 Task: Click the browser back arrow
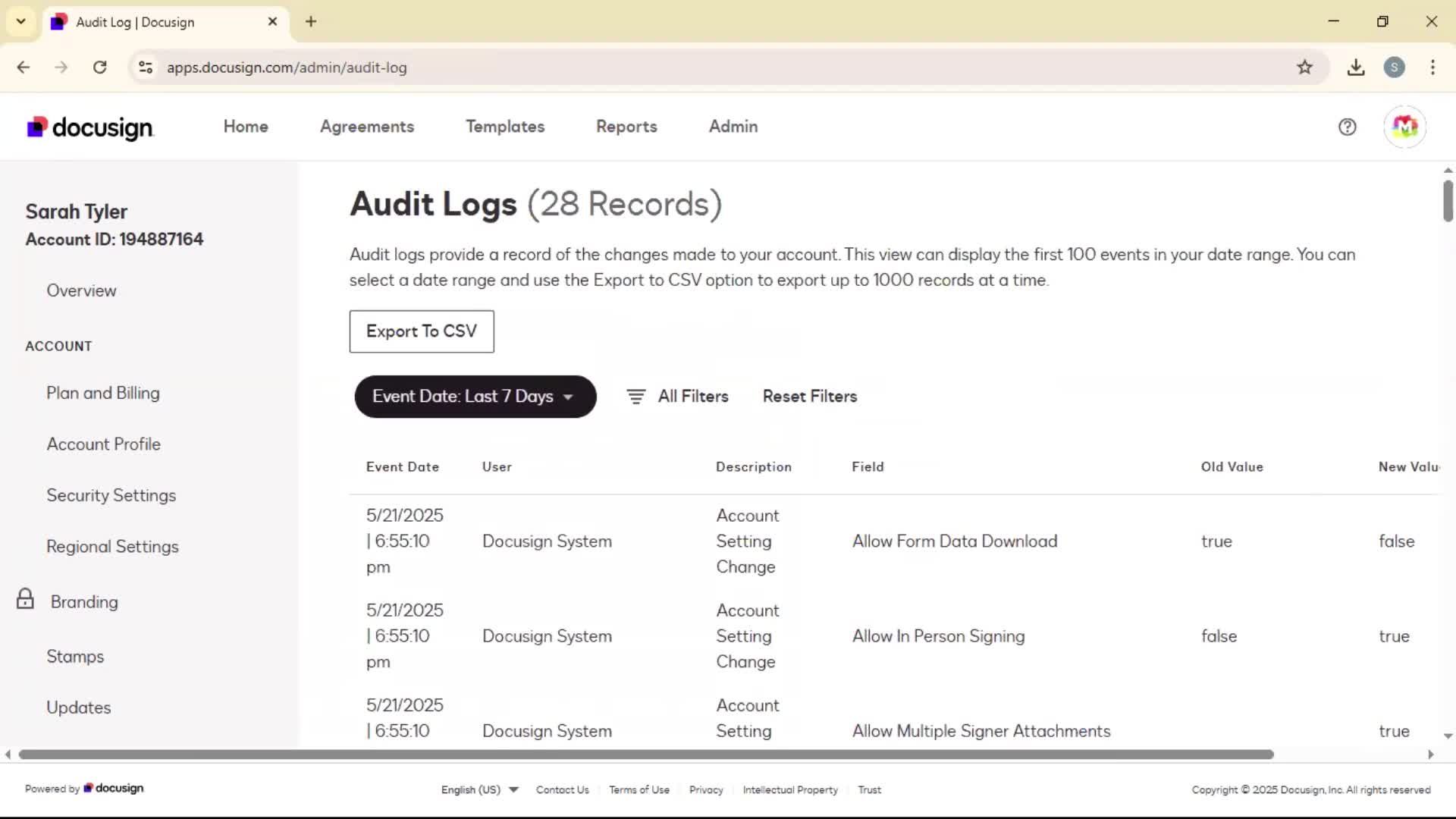[x=24, y=67]
